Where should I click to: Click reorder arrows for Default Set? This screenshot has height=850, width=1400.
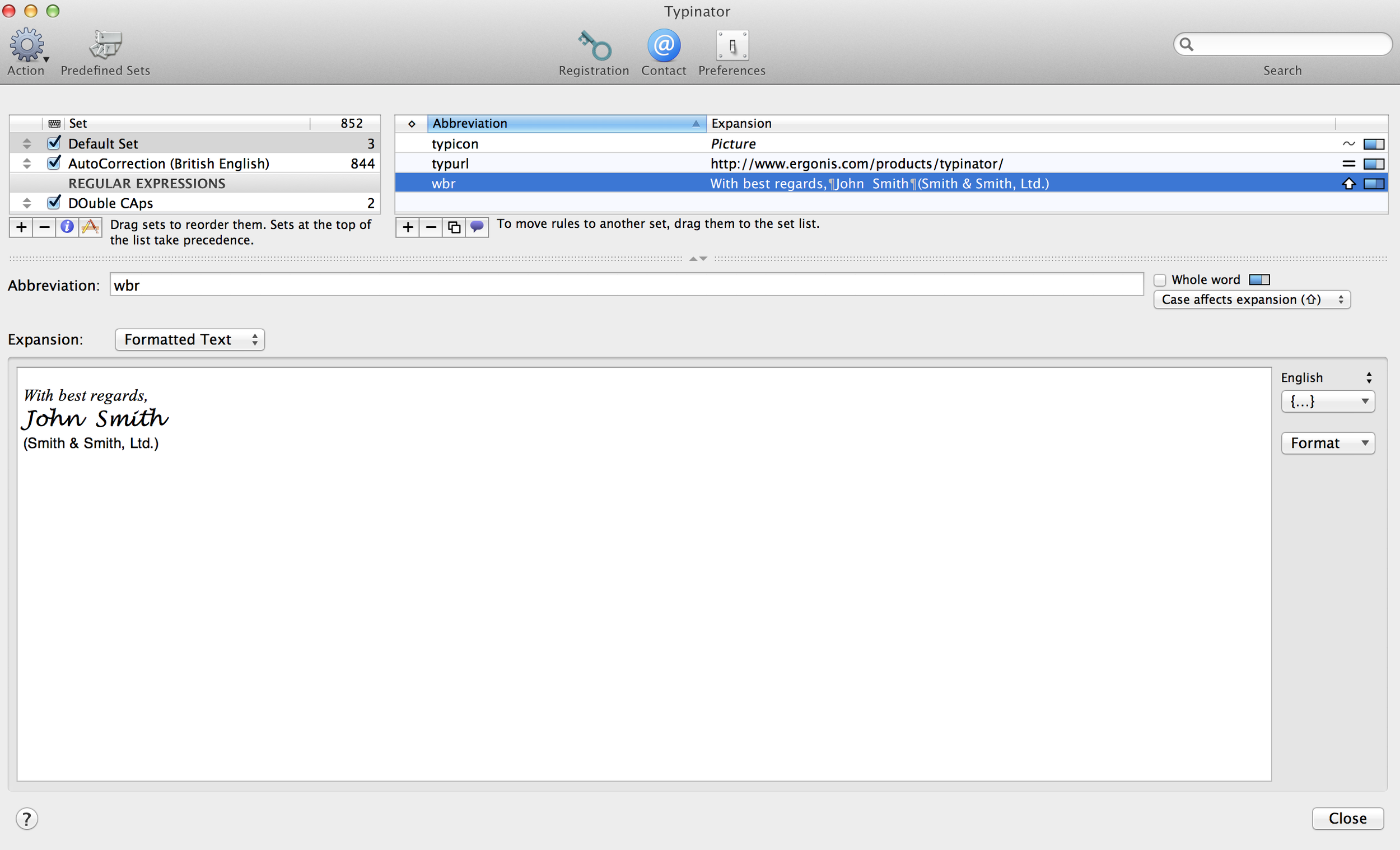click(27, 144)
